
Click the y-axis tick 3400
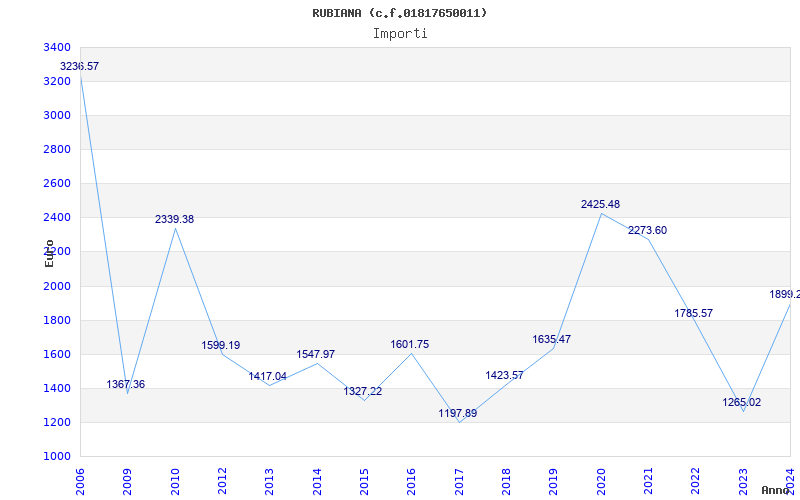[57, 47]
